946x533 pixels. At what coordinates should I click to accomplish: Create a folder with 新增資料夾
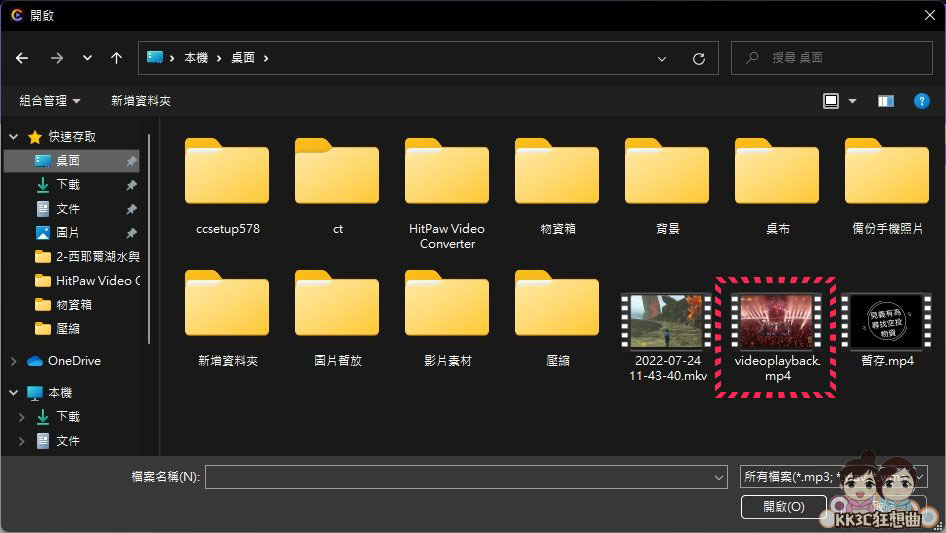141,101
